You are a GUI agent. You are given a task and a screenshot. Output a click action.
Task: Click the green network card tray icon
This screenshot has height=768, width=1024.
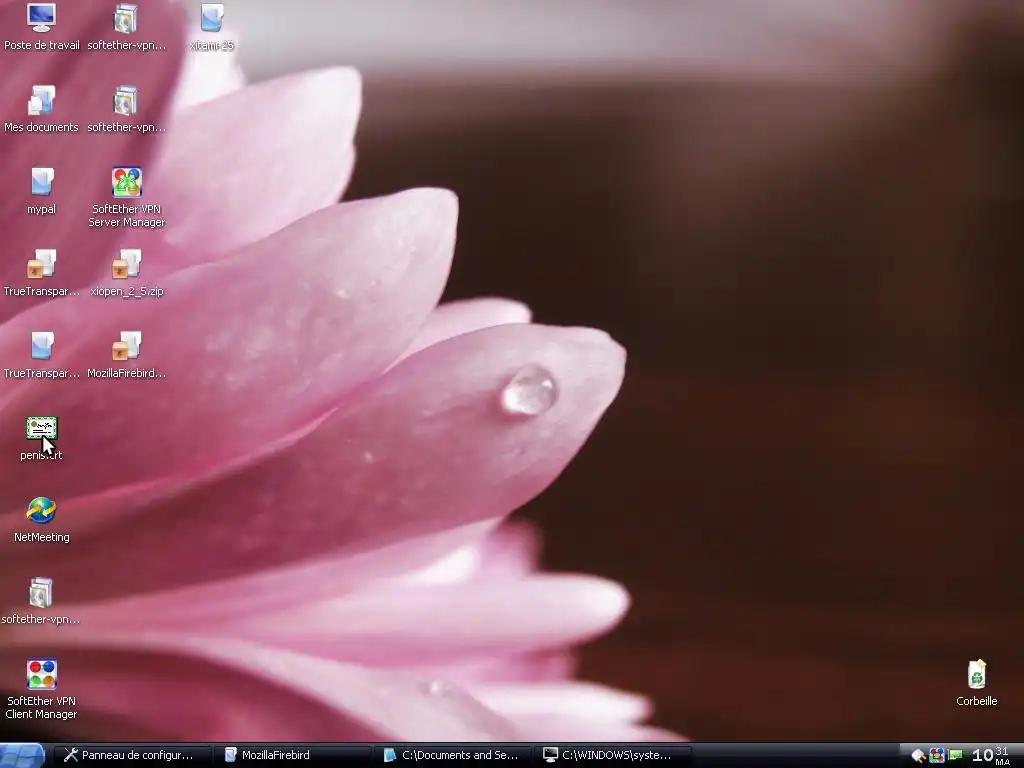click(955, 756)
